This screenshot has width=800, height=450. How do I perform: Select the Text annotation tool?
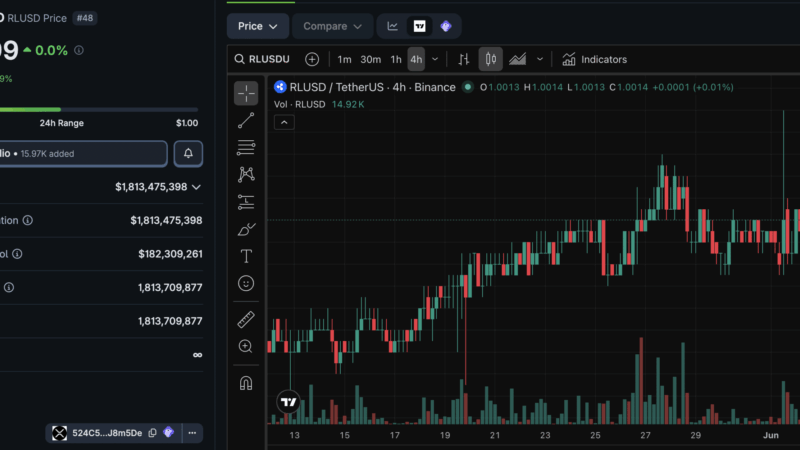pyautogui.click(x=246, y=256)
